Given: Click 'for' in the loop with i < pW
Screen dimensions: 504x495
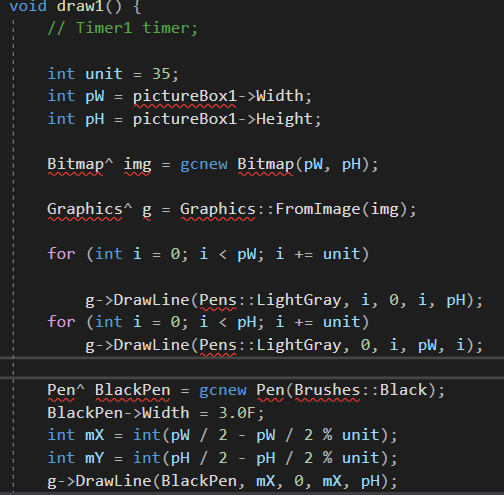Looking at the screenshot, I should (61, 254).
